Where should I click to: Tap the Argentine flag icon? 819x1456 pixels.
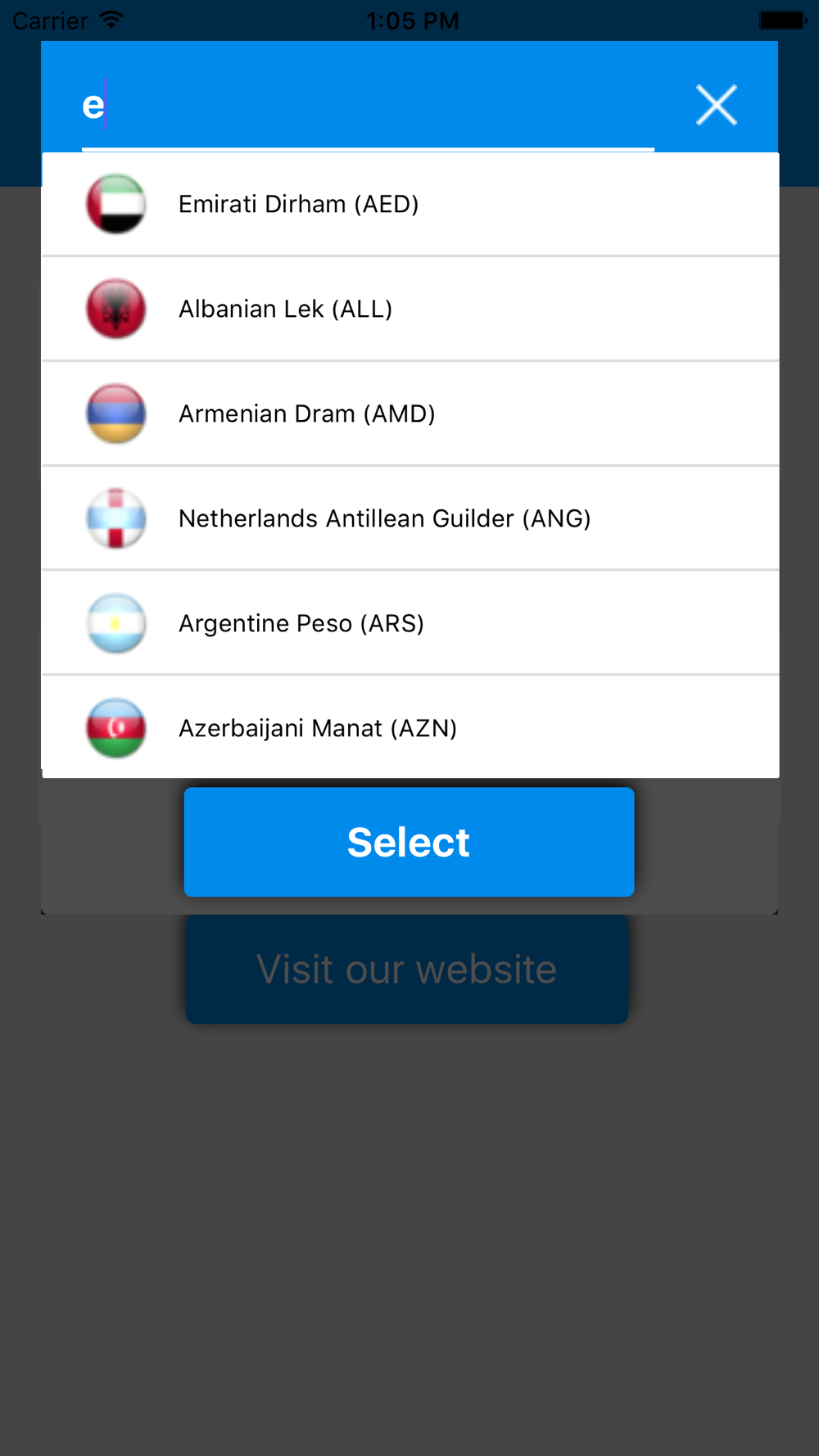(116, 623)
